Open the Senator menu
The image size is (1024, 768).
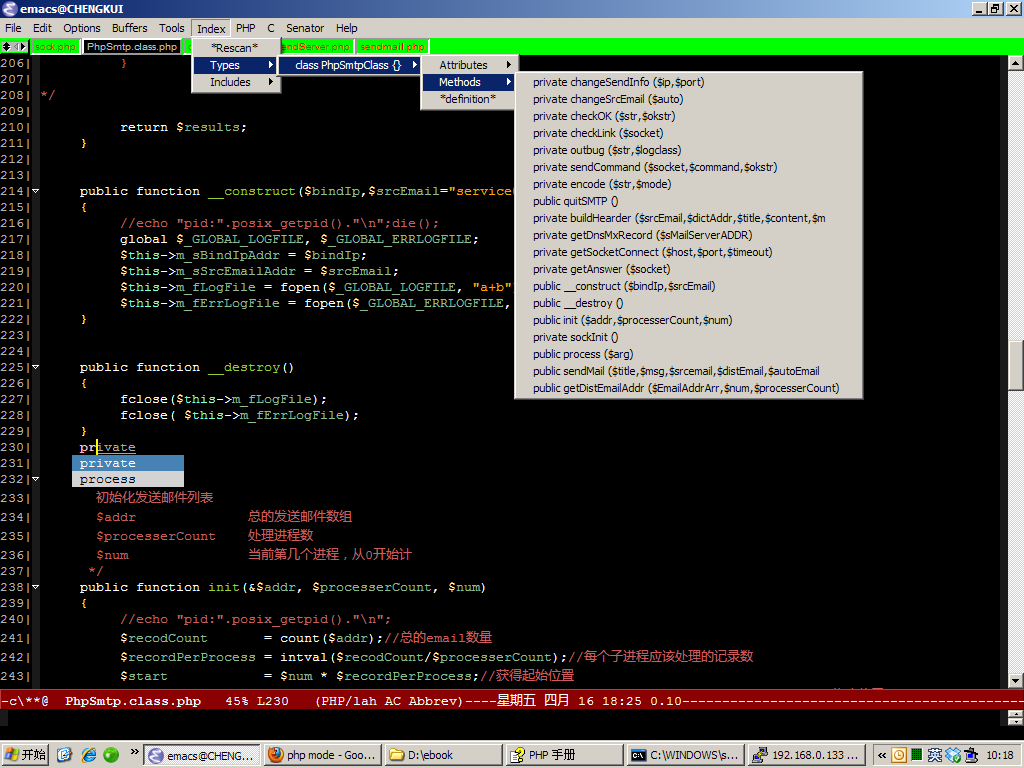click(x=305, y=28)
